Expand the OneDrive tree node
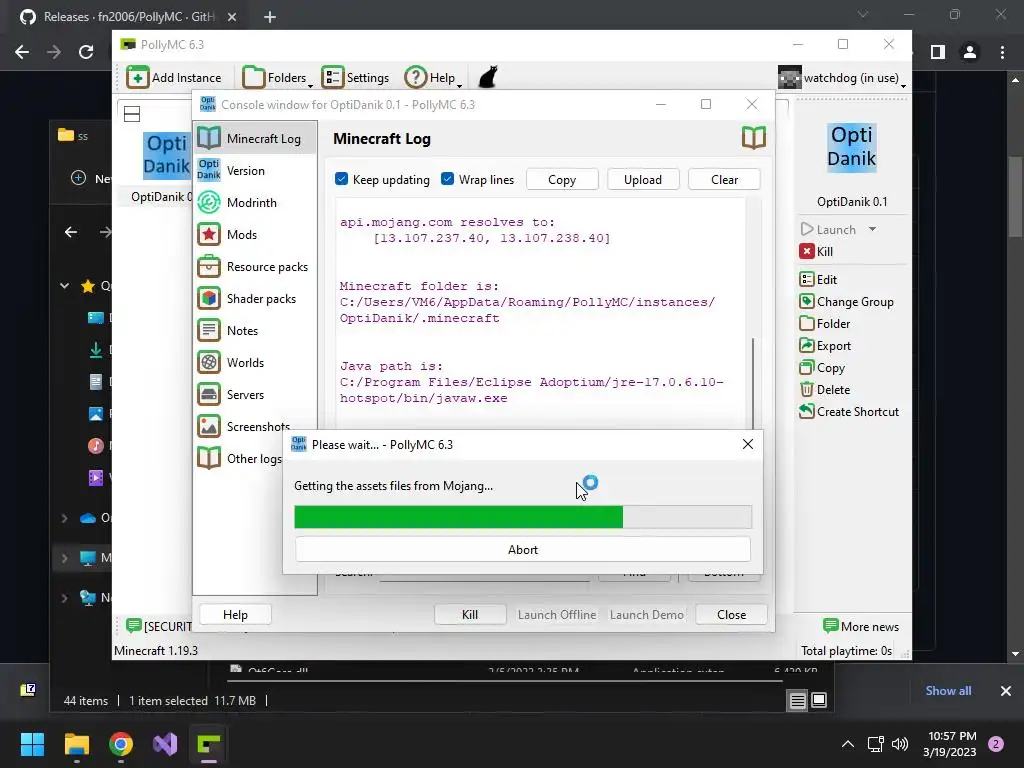This screenshot has height=768, width=1024. coord(64,518)
